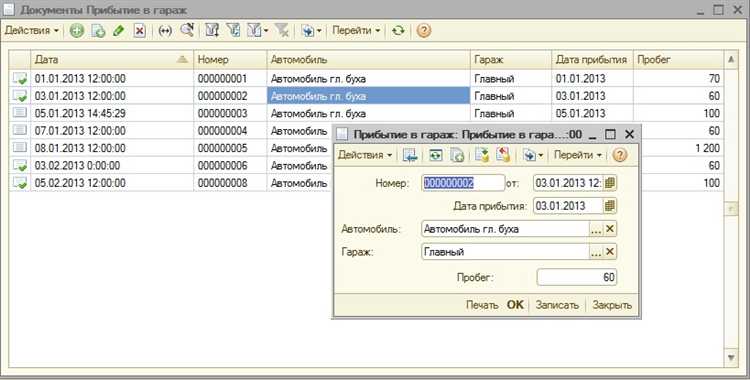
Task: Open calendar picker for Дата прибытия field
Action: click(609, 206)
